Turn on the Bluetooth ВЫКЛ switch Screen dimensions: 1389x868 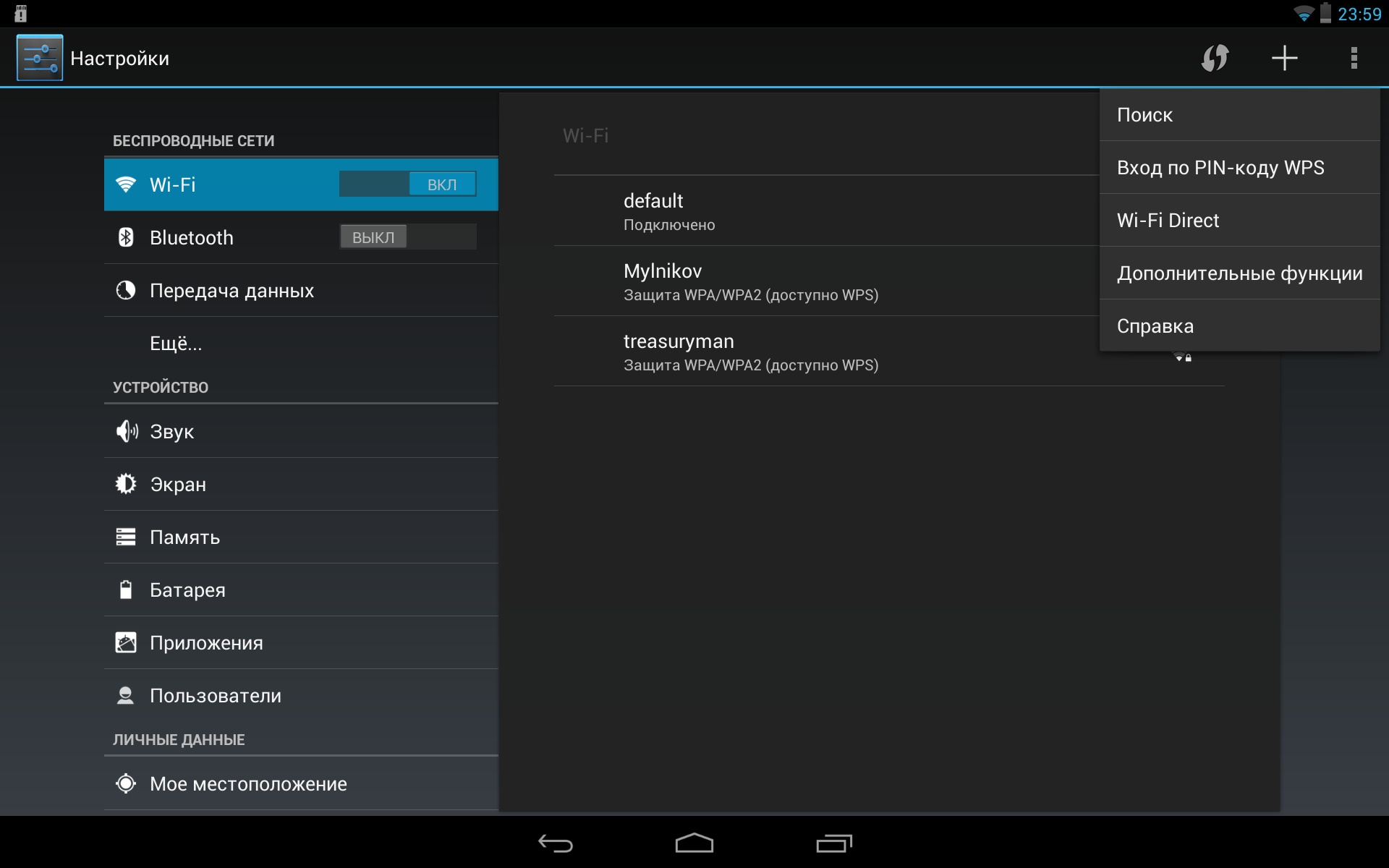407,237
